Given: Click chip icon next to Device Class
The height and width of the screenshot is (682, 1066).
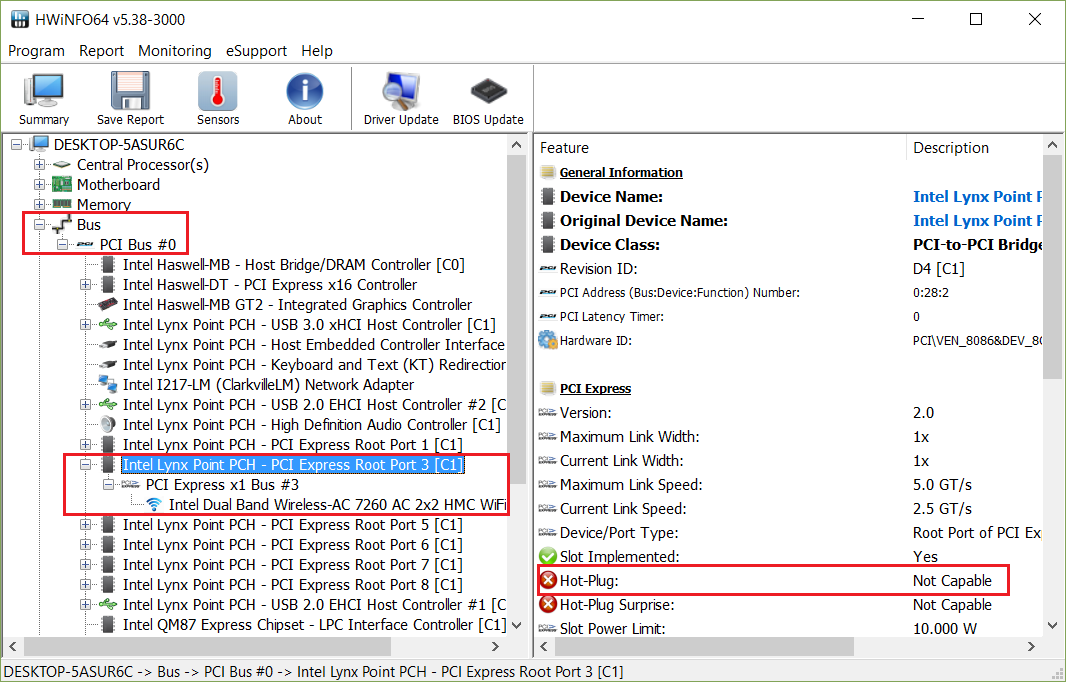Looking at the screenshot, I should (547, 244).
